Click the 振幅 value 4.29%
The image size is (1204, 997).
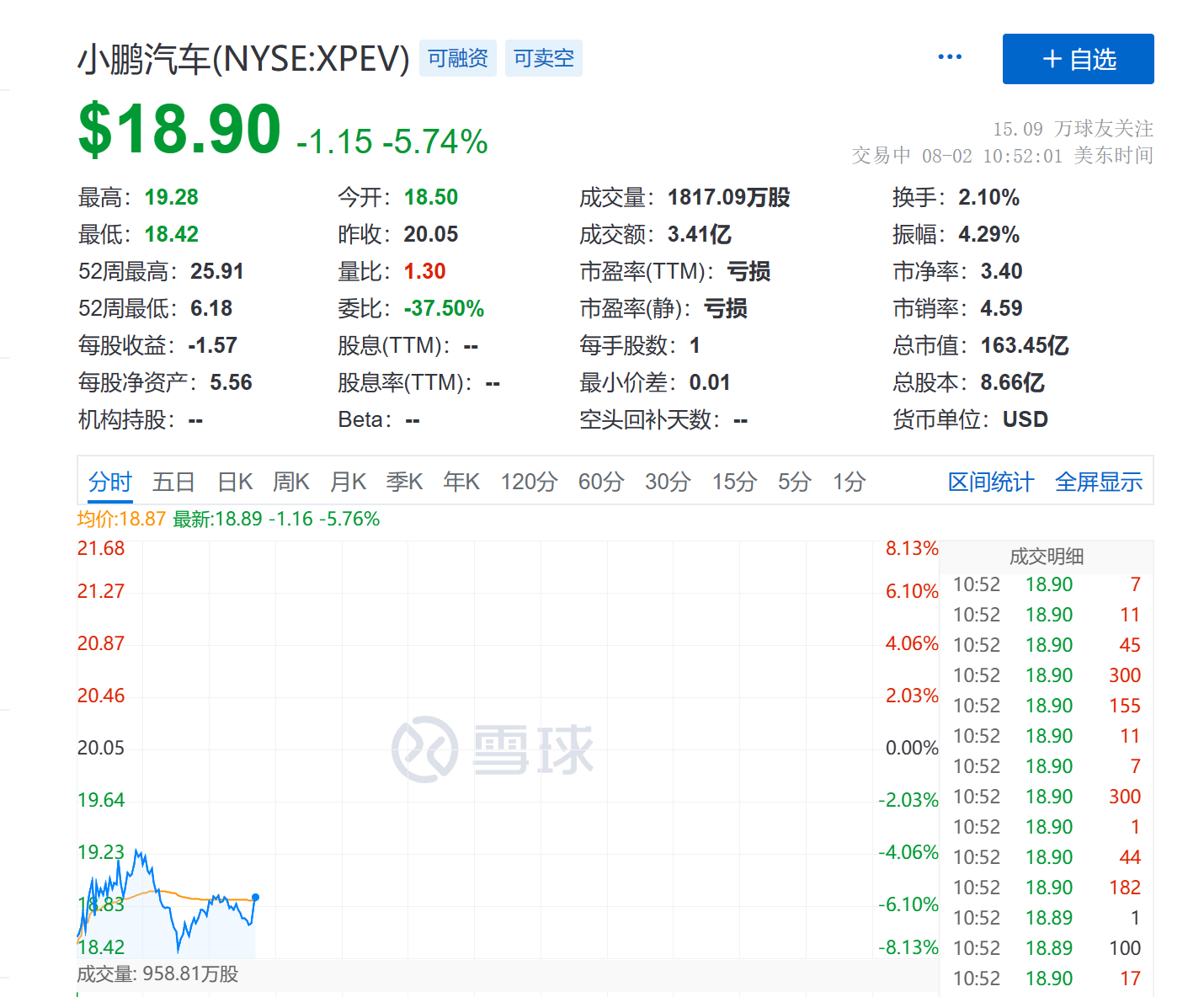pyautogui.click(x=989, y=234)
